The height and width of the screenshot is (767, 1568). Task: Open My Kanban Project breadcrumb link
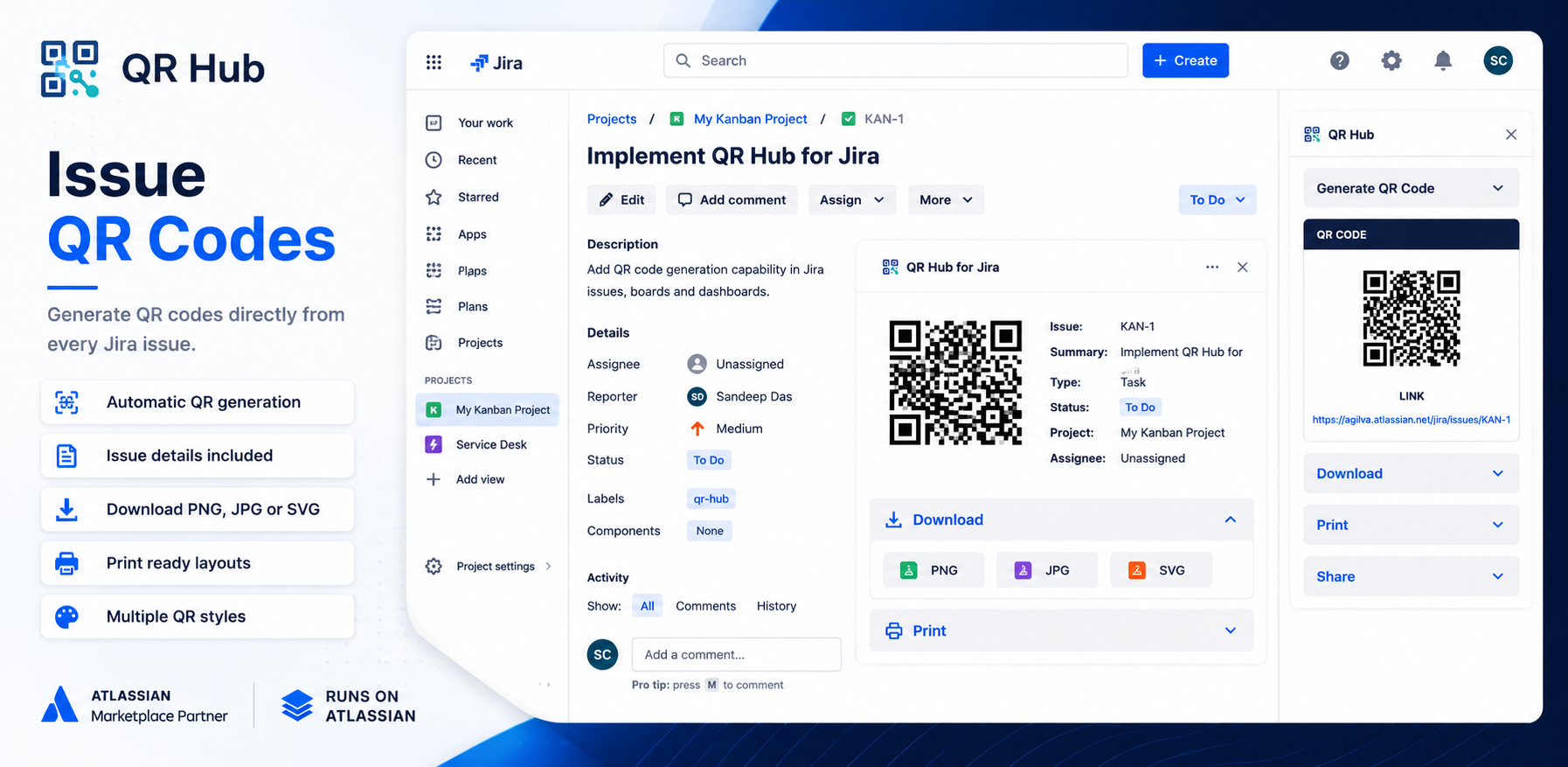point(751,119)
